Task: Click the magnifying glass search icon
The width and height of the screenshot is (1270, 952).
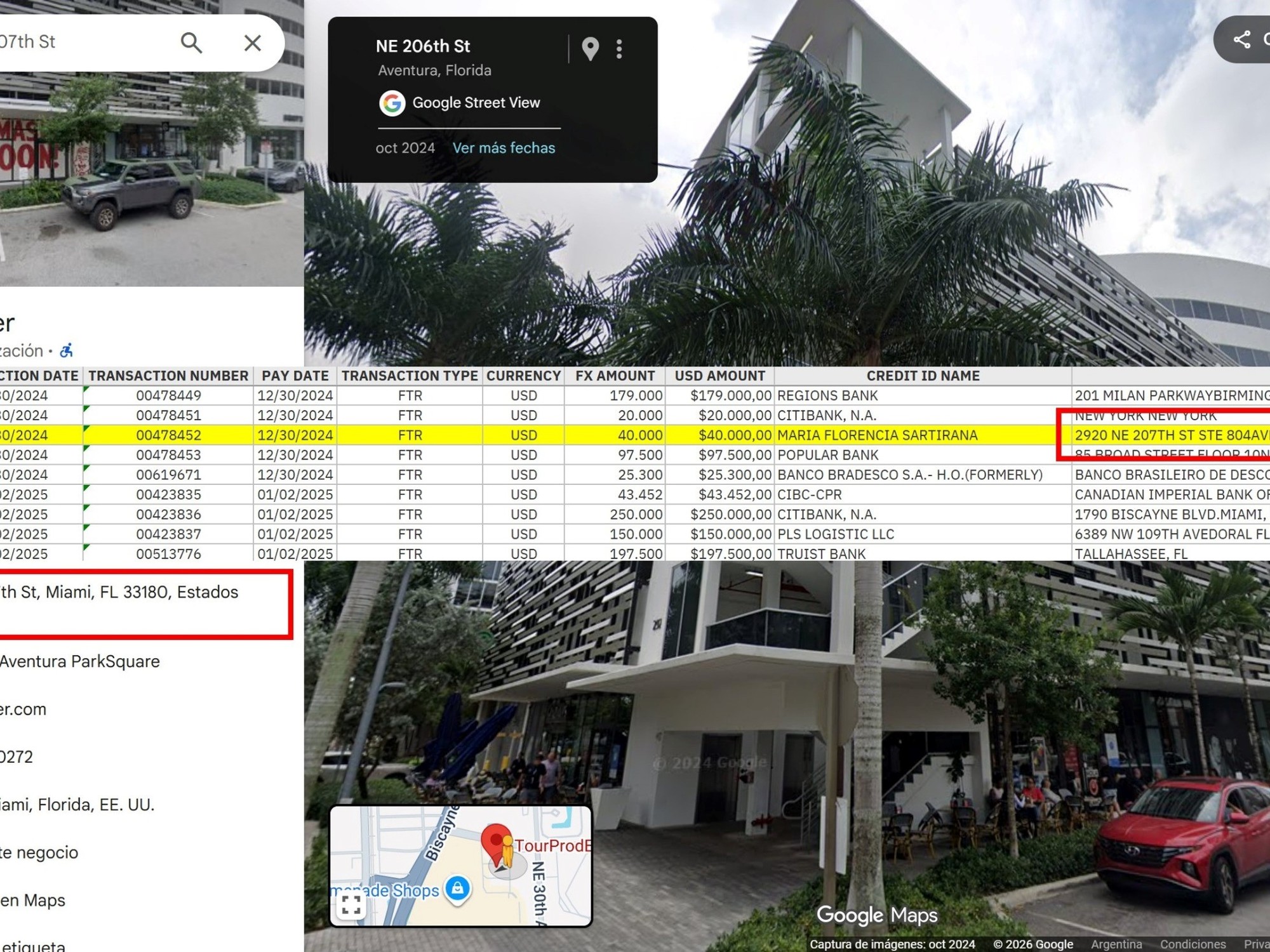Action: click(x=191, y=43)
